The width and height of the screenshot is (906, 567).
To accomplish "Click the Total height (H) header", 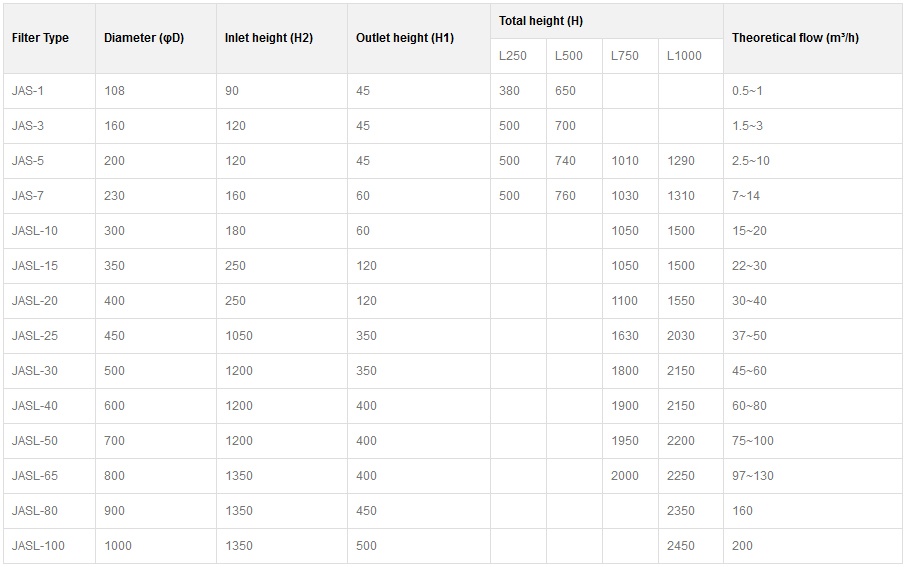I will pos(541,21).
